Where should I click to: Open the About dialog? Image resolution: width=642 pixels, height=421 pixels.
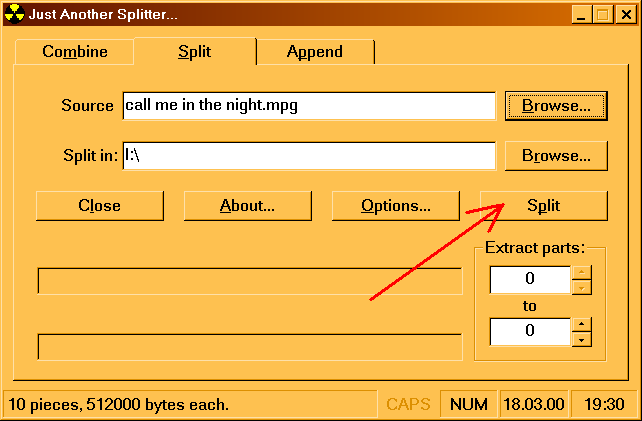248,206
